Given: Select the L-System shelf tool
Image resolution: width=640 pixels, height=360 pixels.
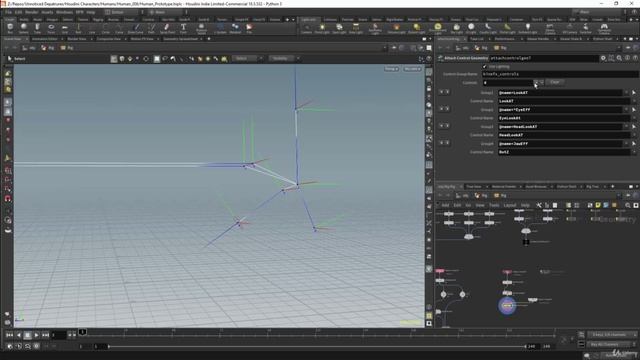Looking at the screenshot, I should (x=220, y=28).
